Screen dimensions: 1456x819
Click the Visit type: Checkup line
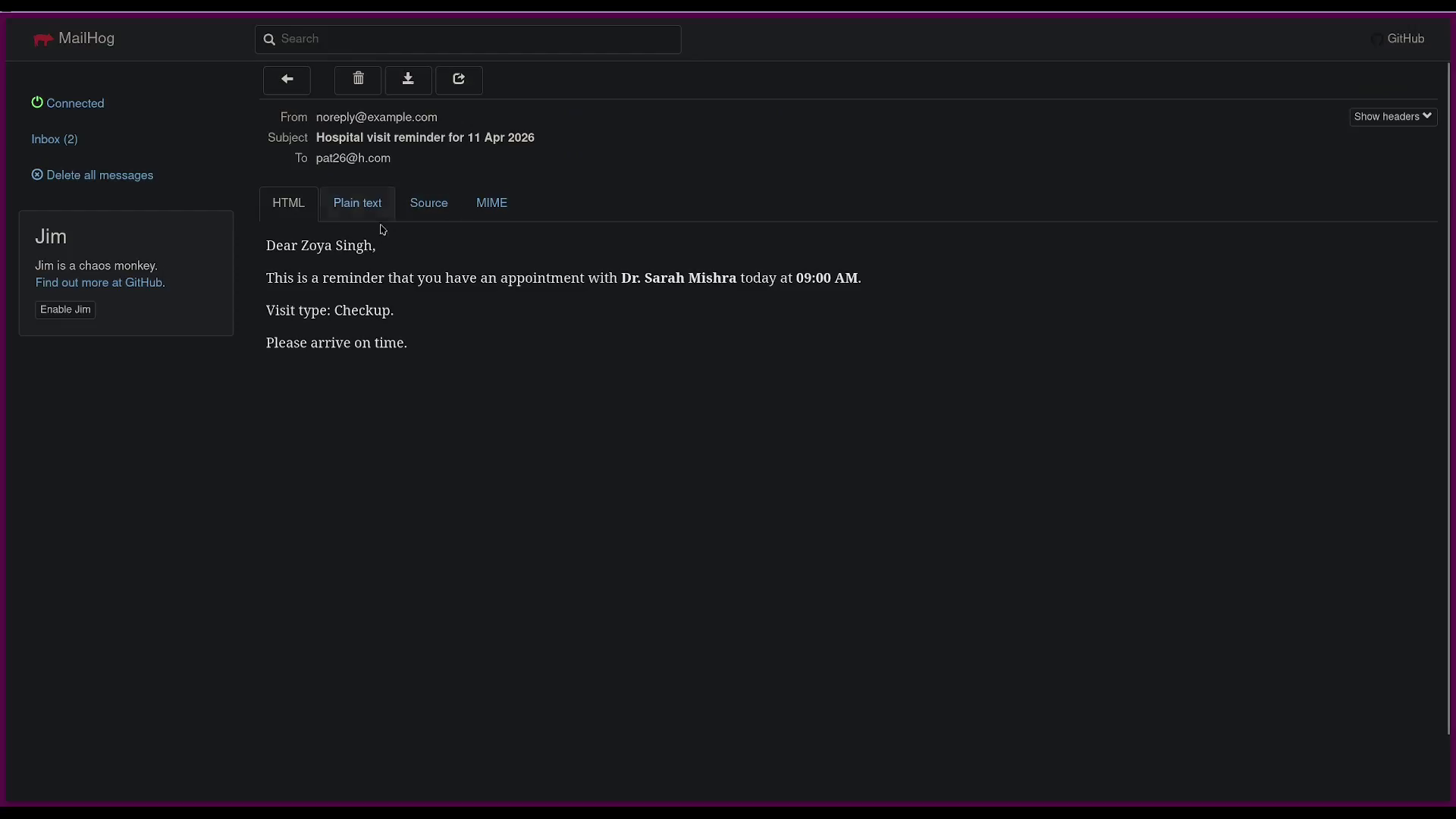330,311
